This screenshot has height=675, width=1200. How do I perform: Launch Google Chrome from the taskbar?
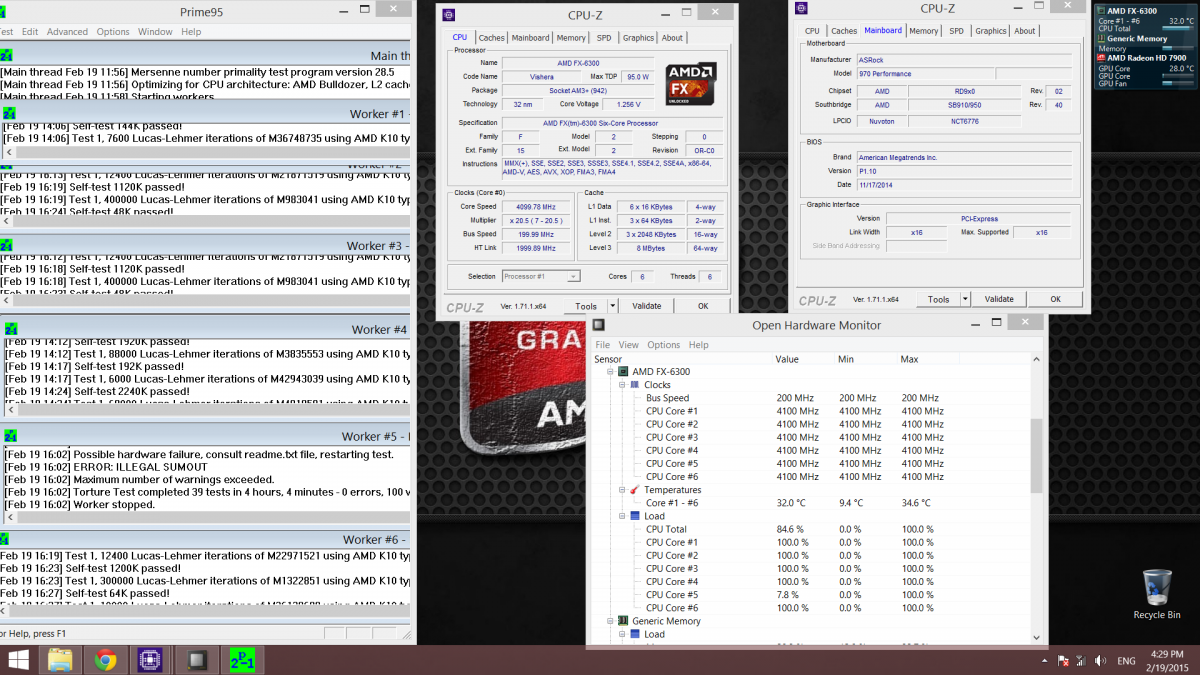click(x=105, y=660)
